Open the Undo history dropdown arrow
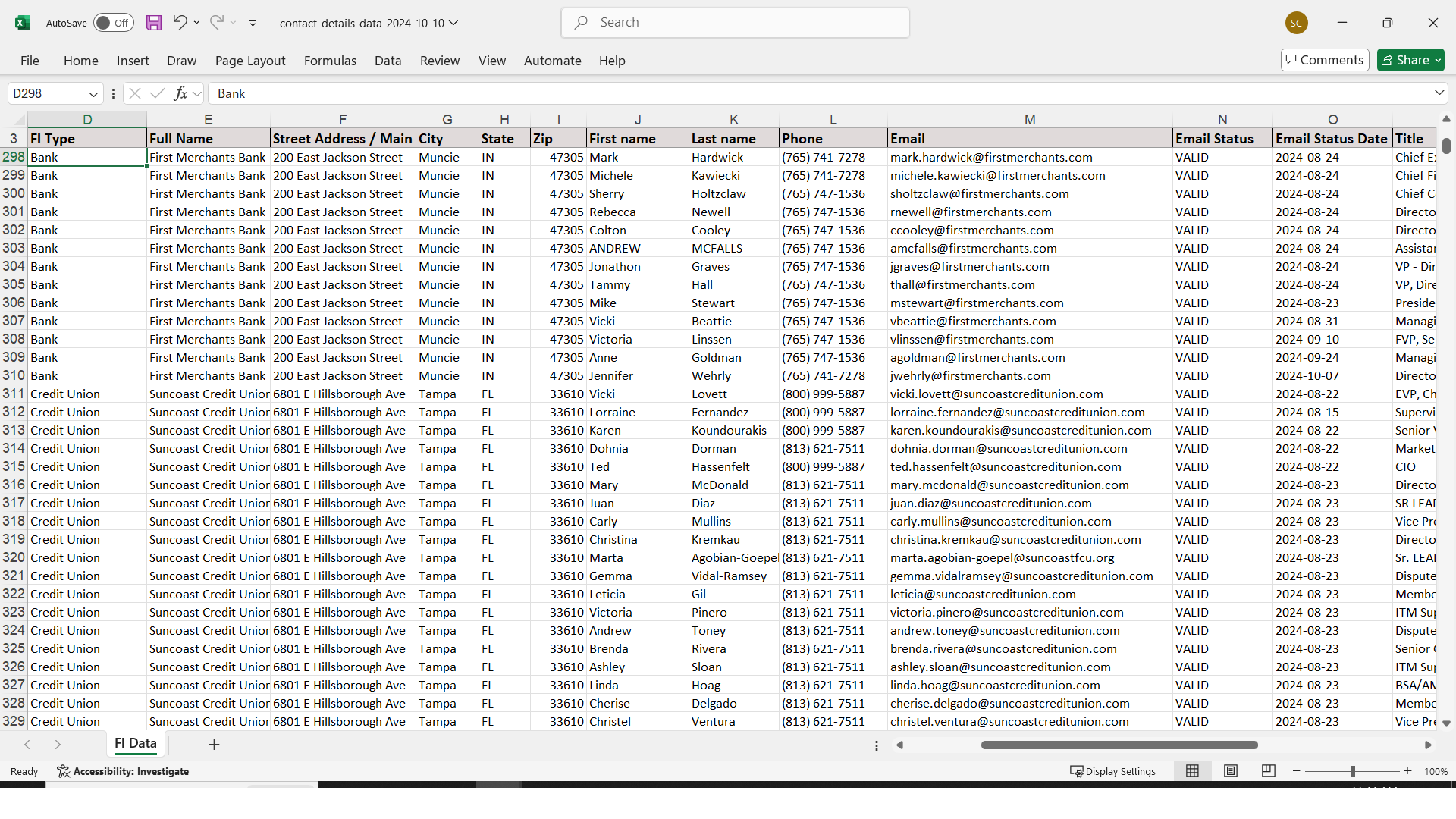1456x819 pixels. (x=197, y=23)
